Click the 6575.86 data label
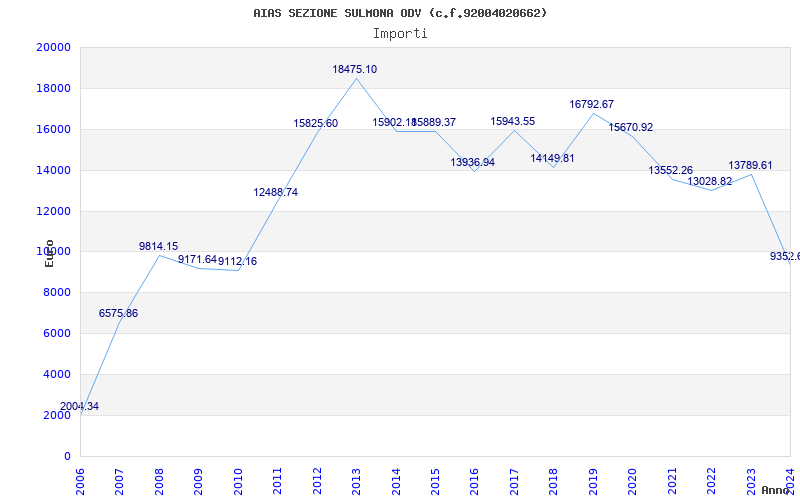 [118, 313]
